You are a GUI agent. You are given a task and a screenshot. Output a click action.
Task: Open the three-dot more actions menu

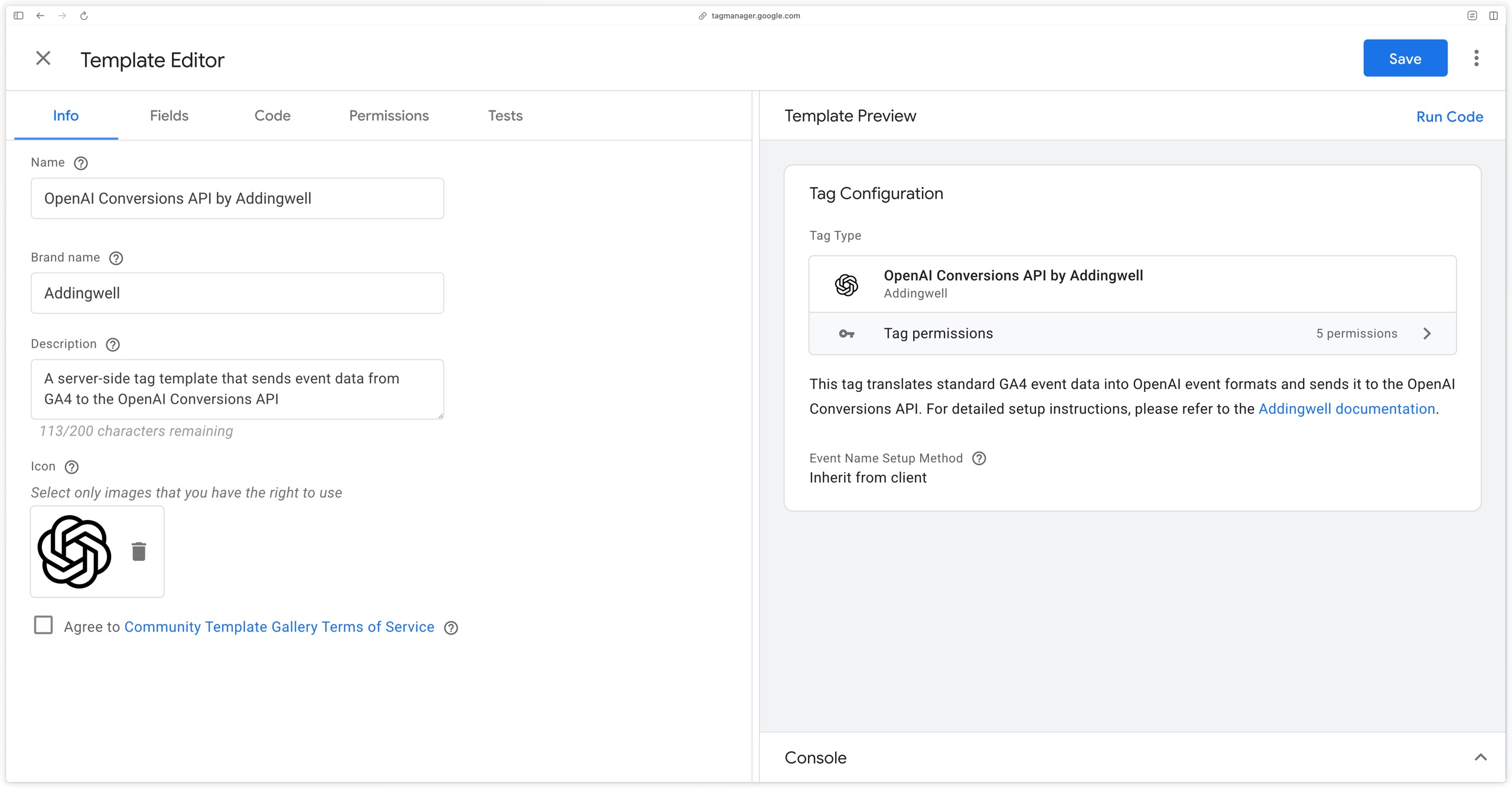[x=1476, y=58]
